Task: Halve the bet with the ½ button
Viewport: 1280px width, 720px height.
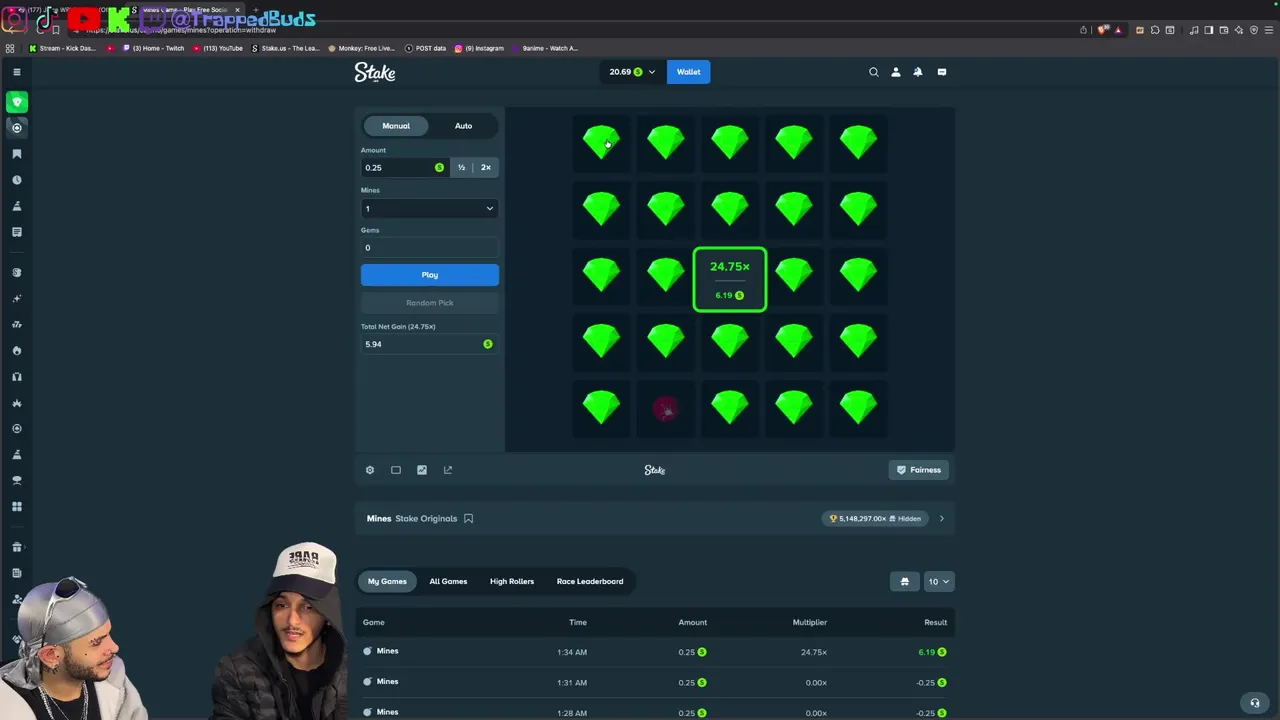Action: click(461, 168)
